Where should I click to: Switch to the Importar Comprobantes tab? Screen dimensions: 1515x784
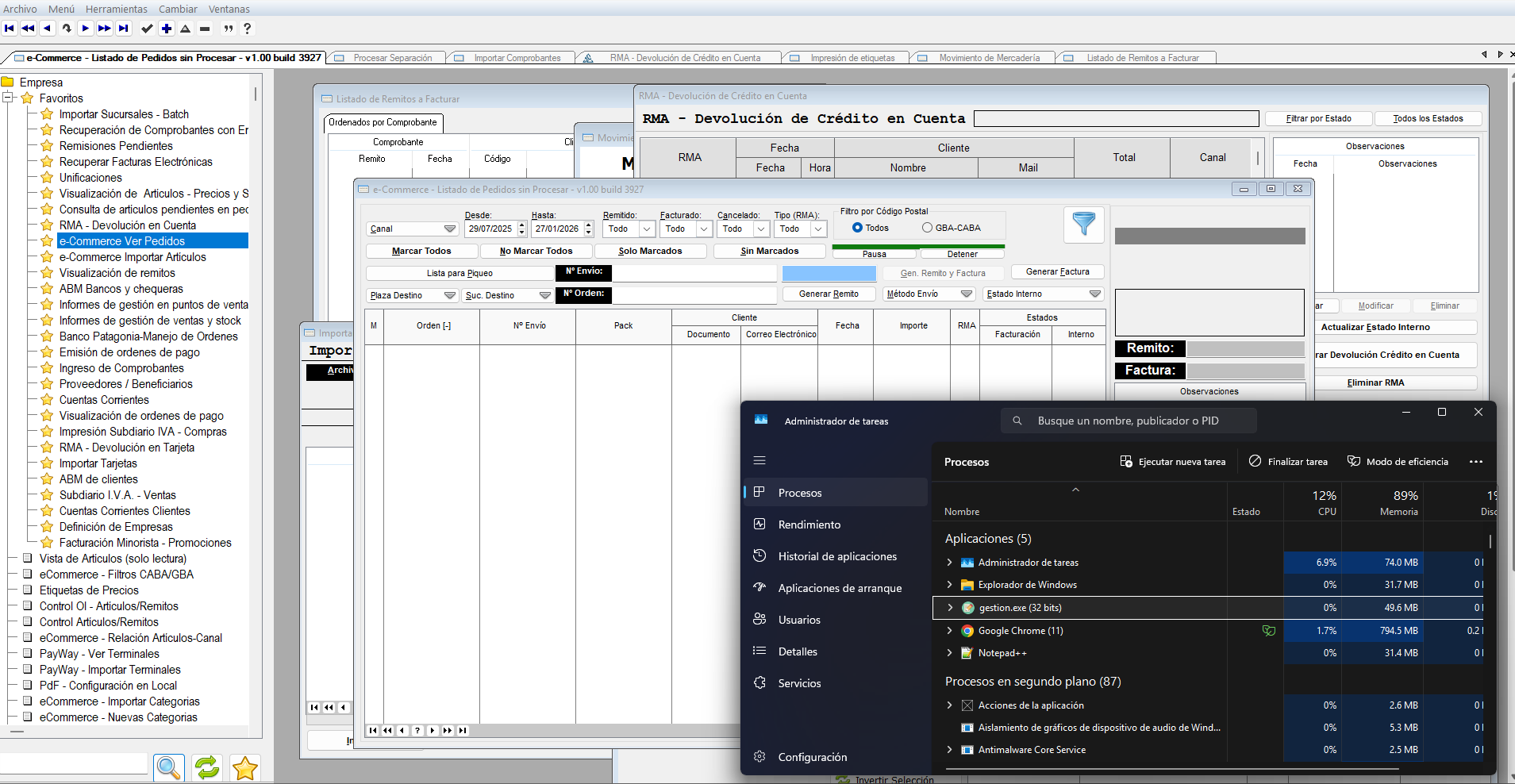tap(517, 58)
